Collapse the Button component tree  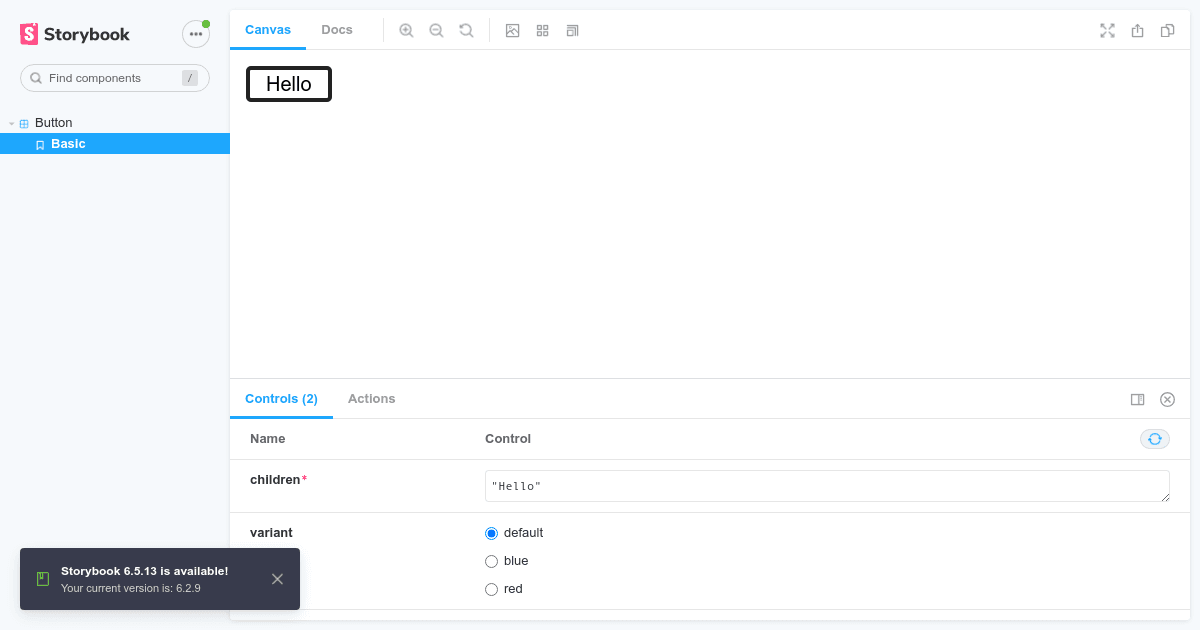point(11,122)
